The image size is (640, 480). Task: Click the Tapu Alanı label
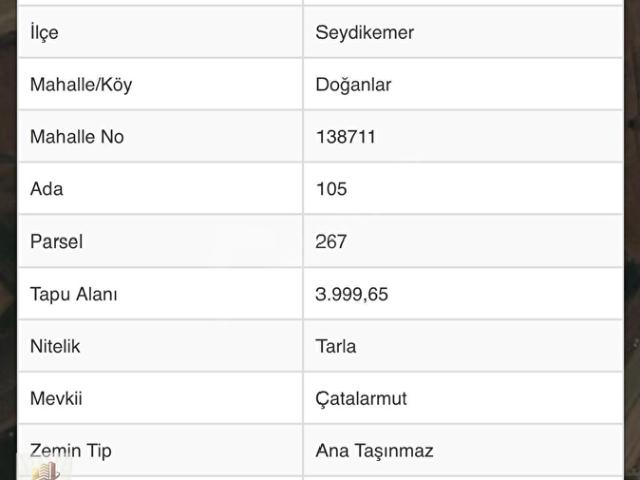coord(74,294)
